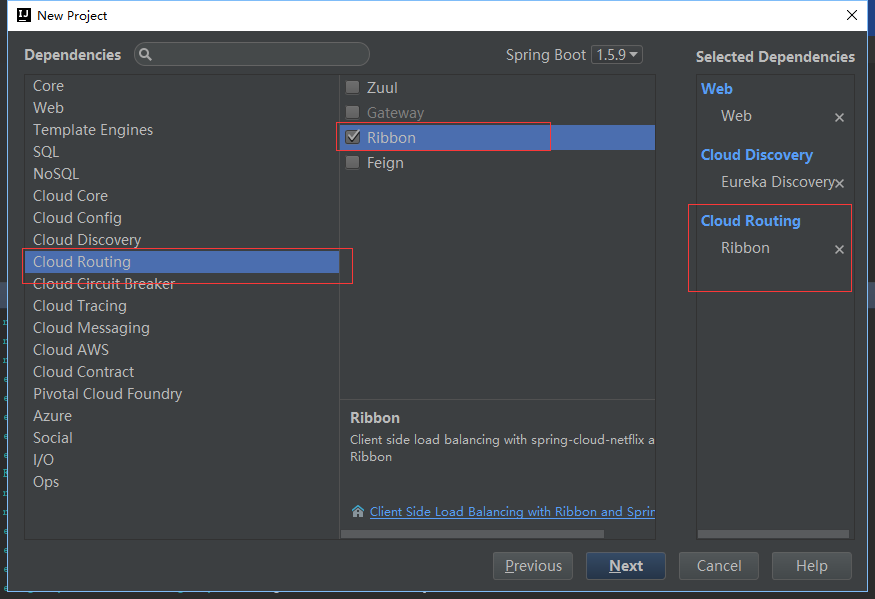
Task: Open the I/O dependency category
Action: point(182,460)
